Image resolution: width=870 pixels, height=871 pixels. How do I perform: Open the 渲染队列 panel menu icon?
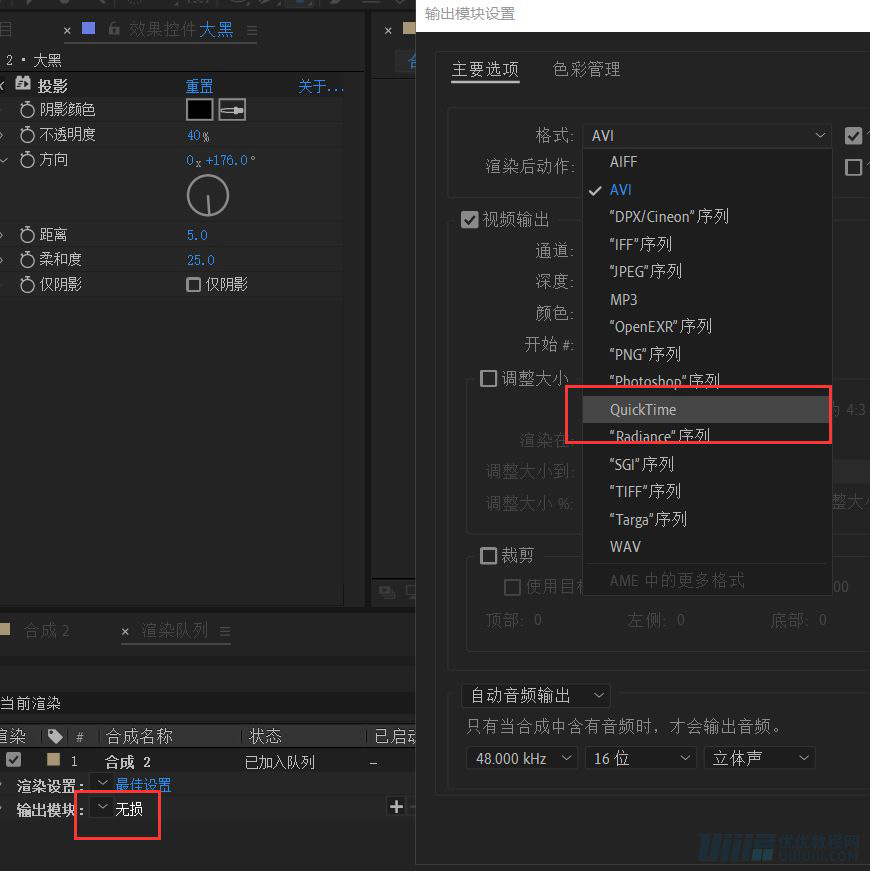click(226, 630)
